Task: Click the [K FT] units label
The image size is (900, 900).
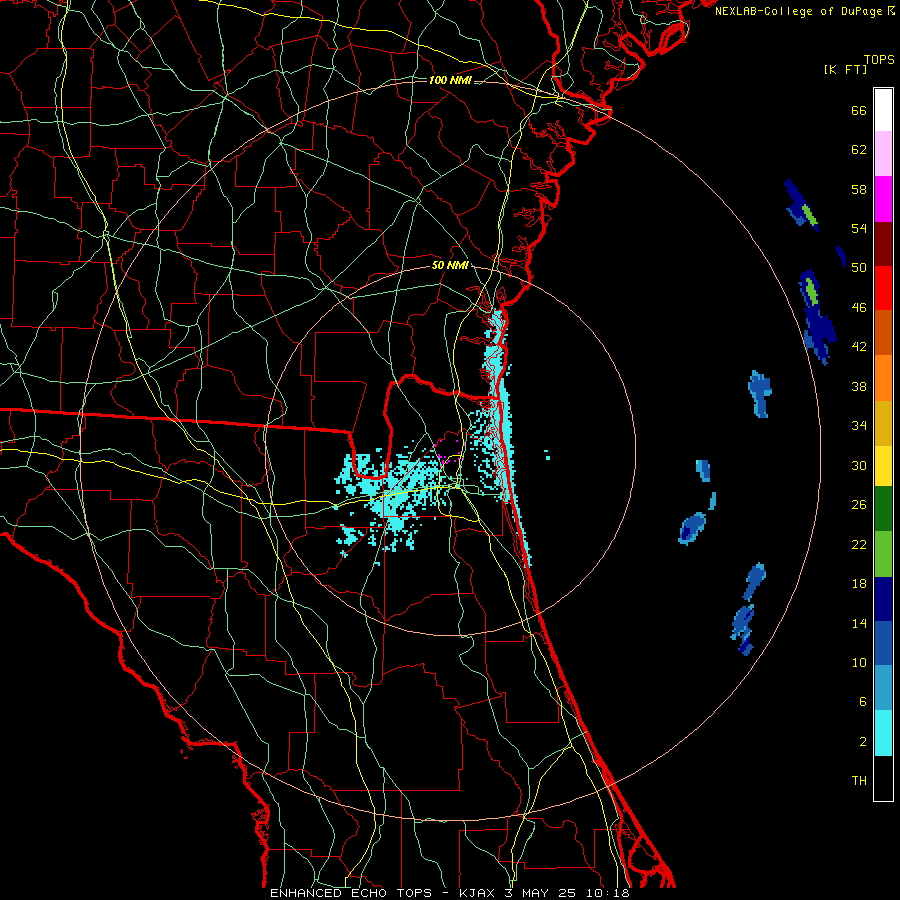Action: [845, 69]
